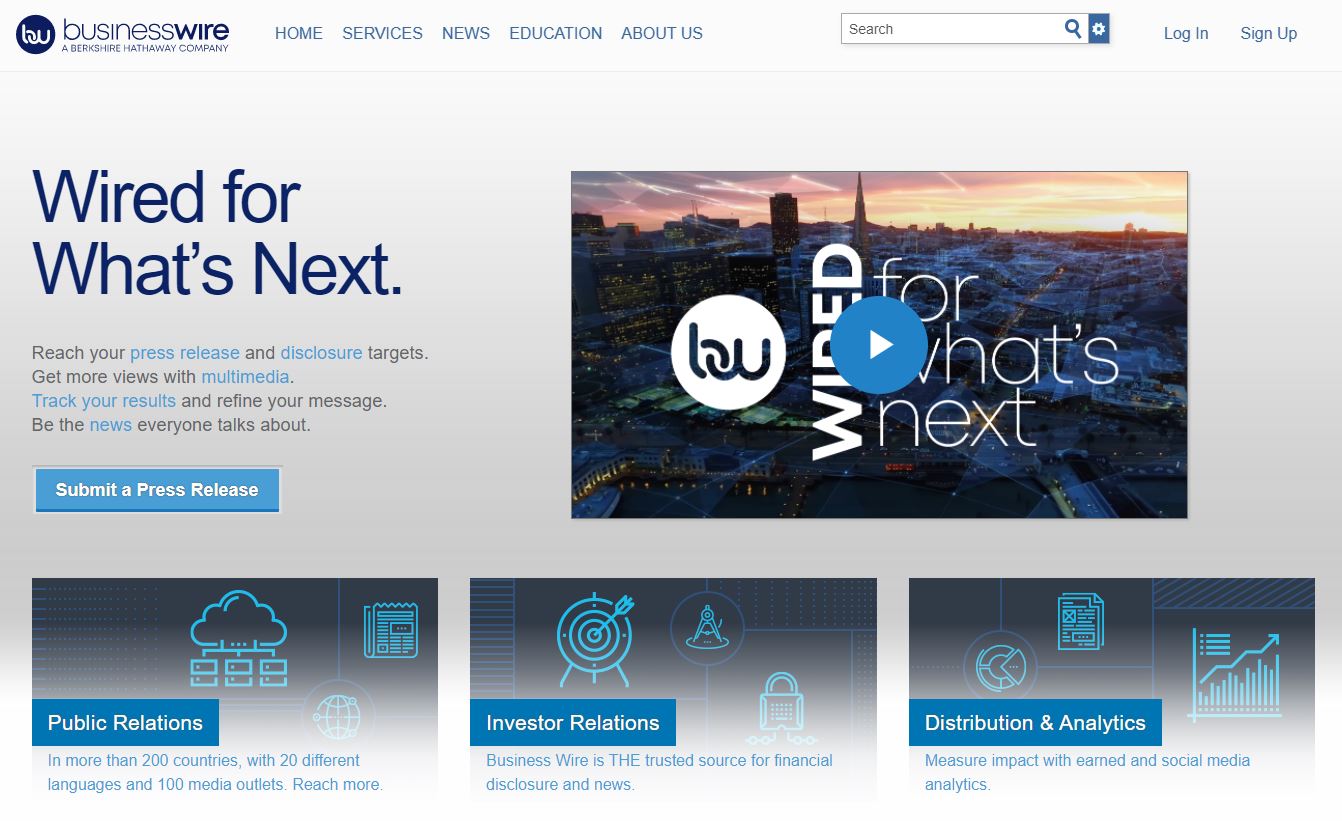Viewport: 1342px width, 821px height.
Task: Open the ABOUT US menu
Action: (x=662, y=33)
